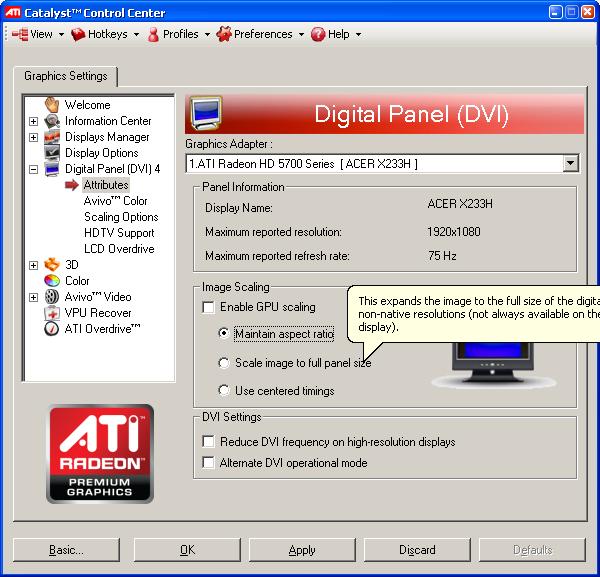
Task: Click the Information Center magnifier icon
Action: [x=52, y=121]
